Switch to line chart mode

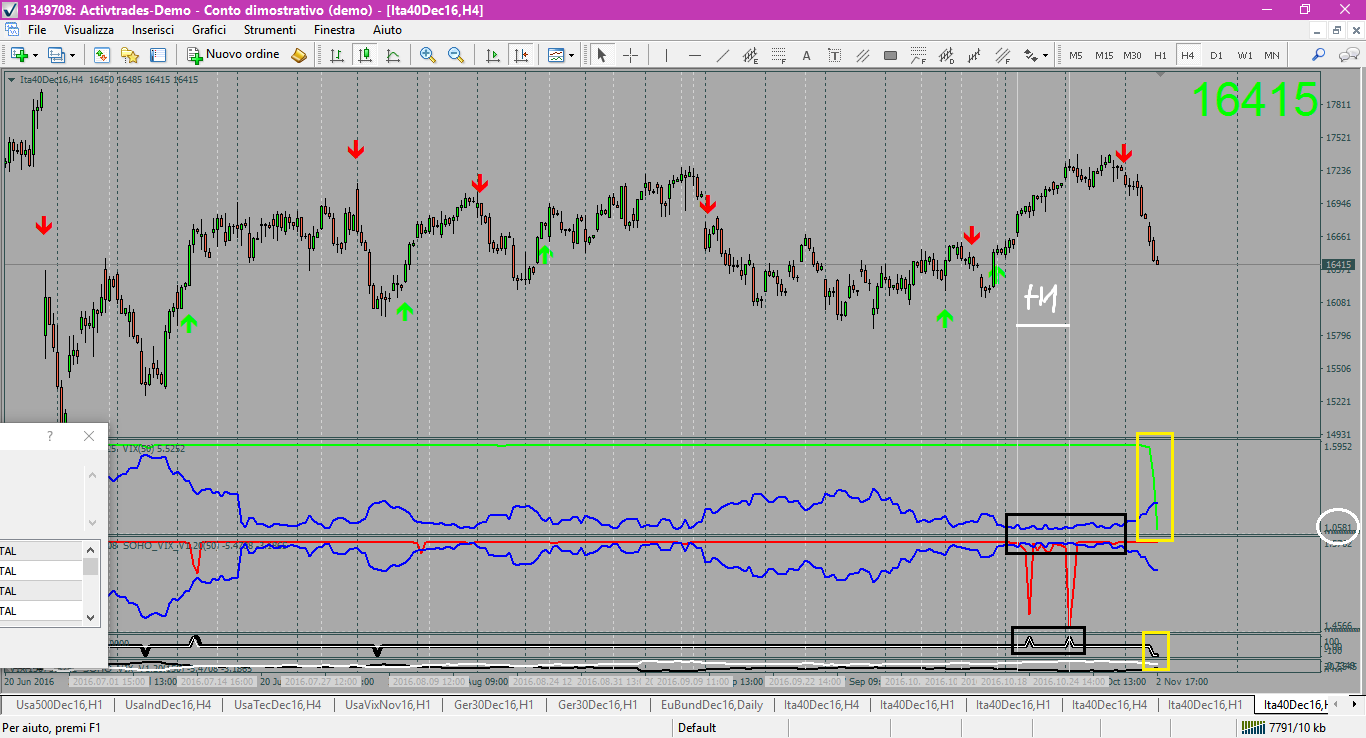coord(393,55)
